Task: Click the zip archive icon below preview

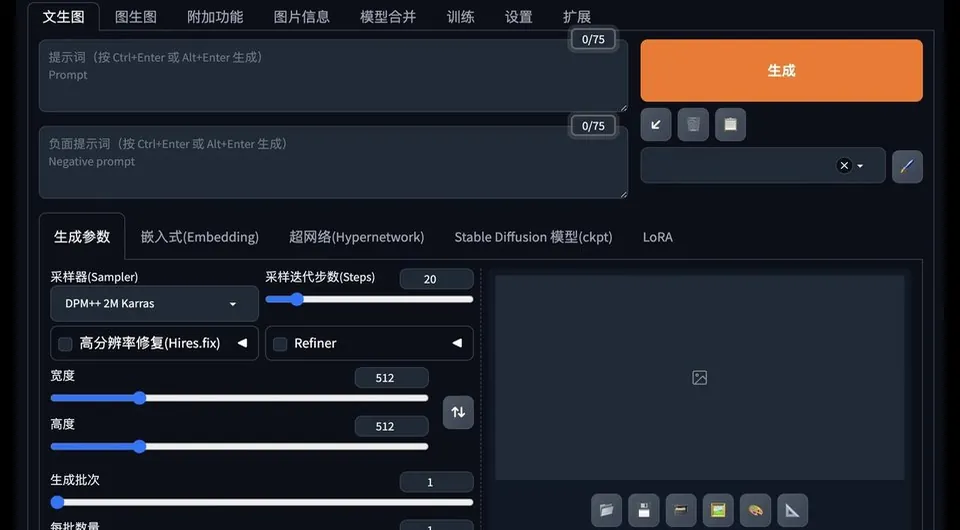Action: tap(681, 510)
